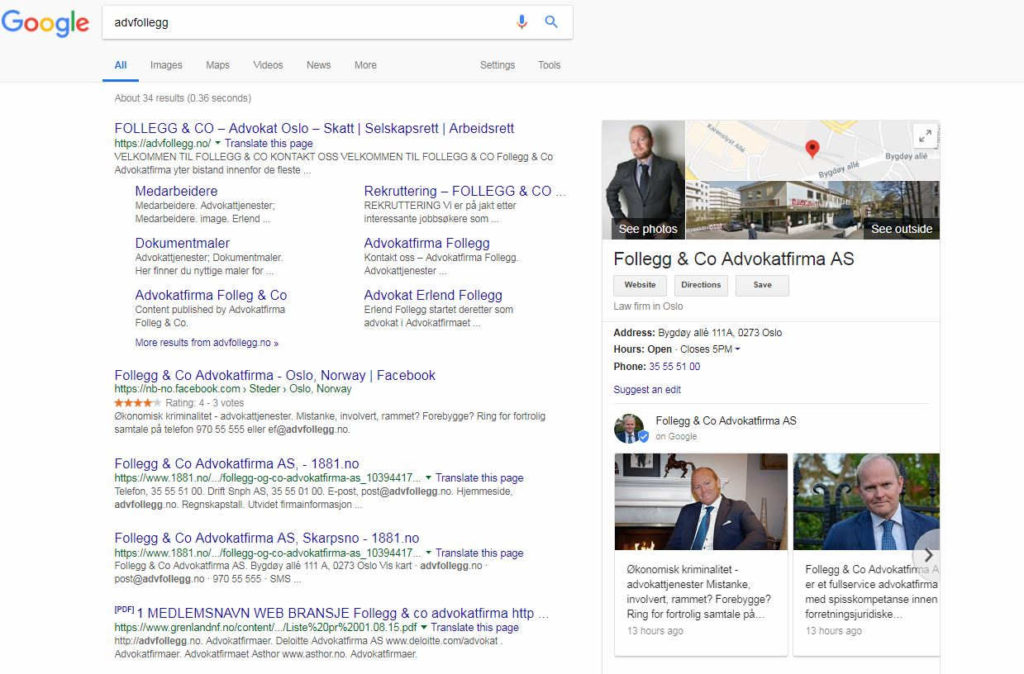Open the More search categories dropdown
Screen dimensions: 1024x674
pos(365,64)
